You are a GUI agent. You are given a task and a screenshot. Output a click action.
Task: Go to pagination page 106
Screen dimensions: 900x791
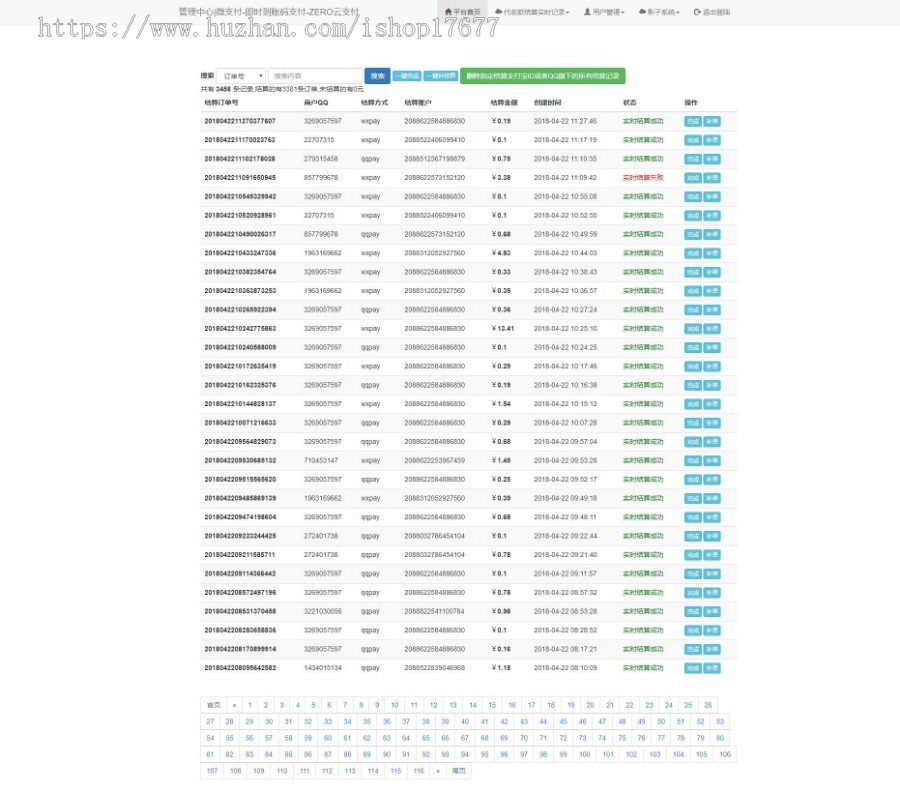725,754
